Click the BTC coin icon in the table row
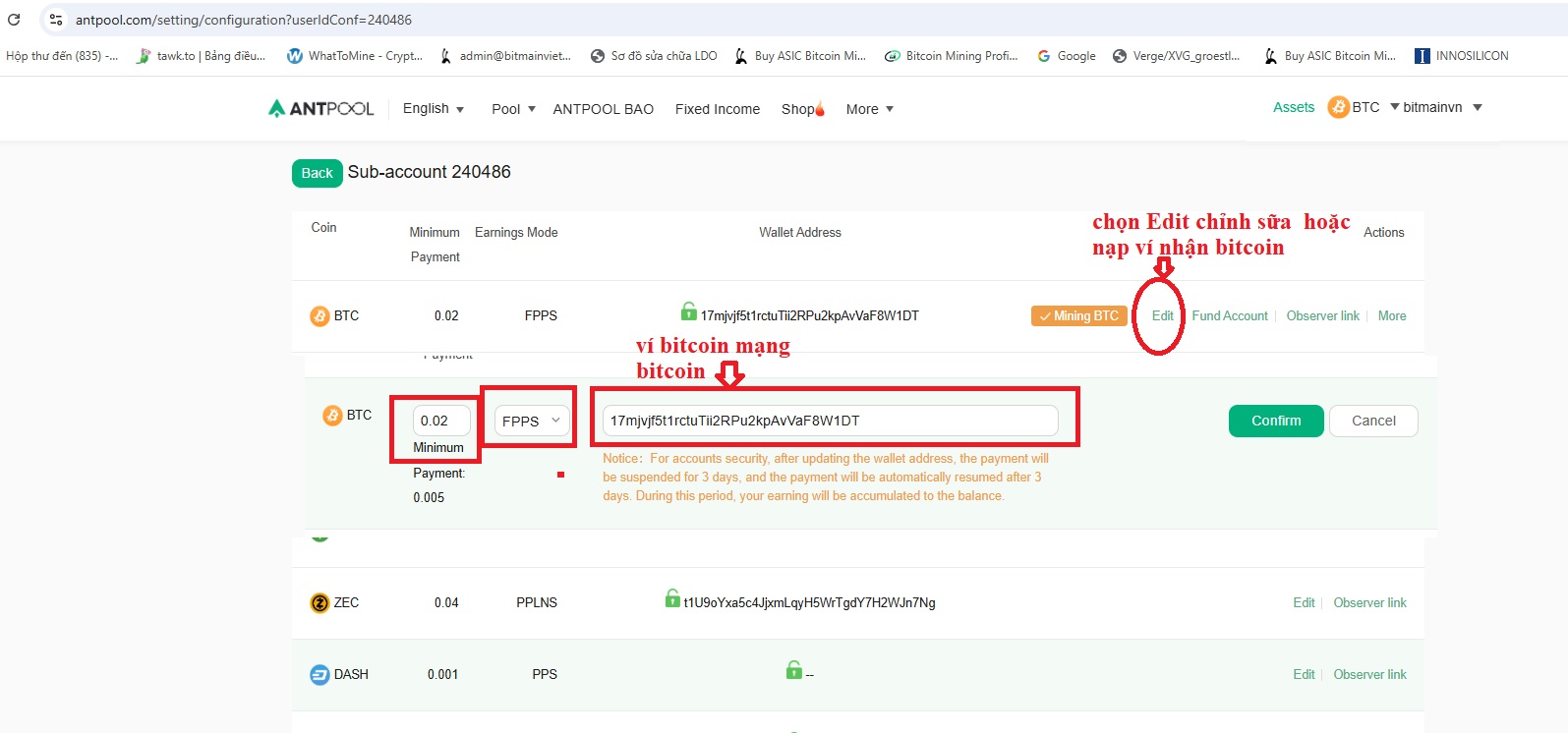The width and height of the screenshot is (1568, 733). pyautogui.click(x=320, y=315)
